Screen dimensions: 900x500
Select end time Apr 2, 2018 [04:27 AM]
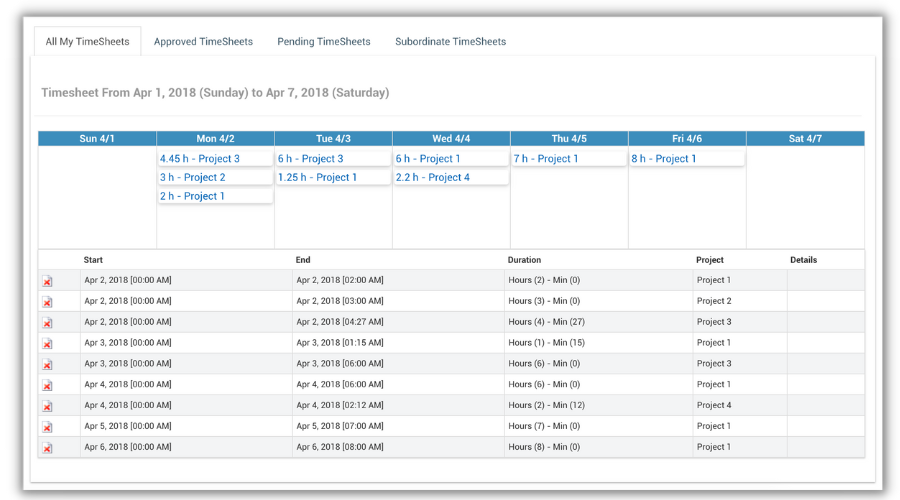340,321
